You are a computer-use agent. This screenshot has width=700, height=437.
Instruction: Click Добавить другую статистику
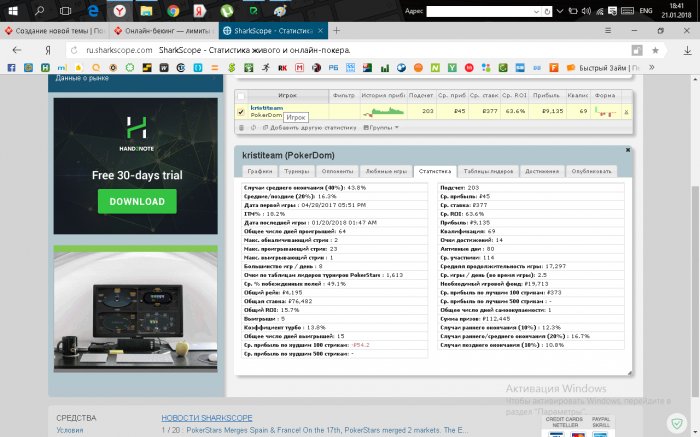(x=310, y=128)
